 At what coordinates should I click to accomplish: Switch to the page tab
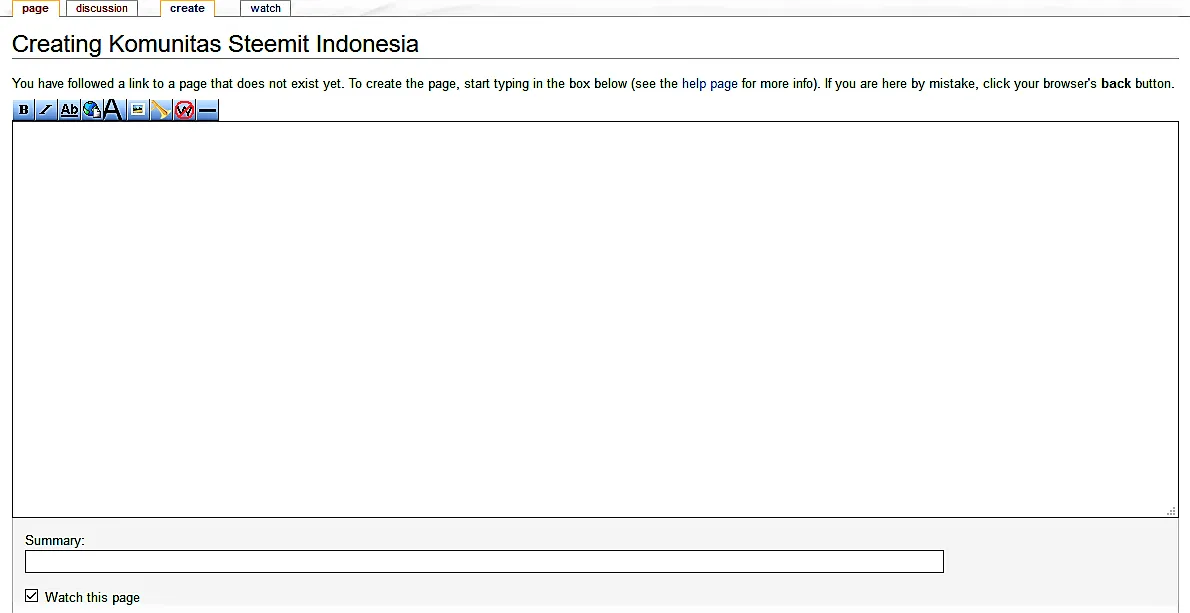click(36, 8)
